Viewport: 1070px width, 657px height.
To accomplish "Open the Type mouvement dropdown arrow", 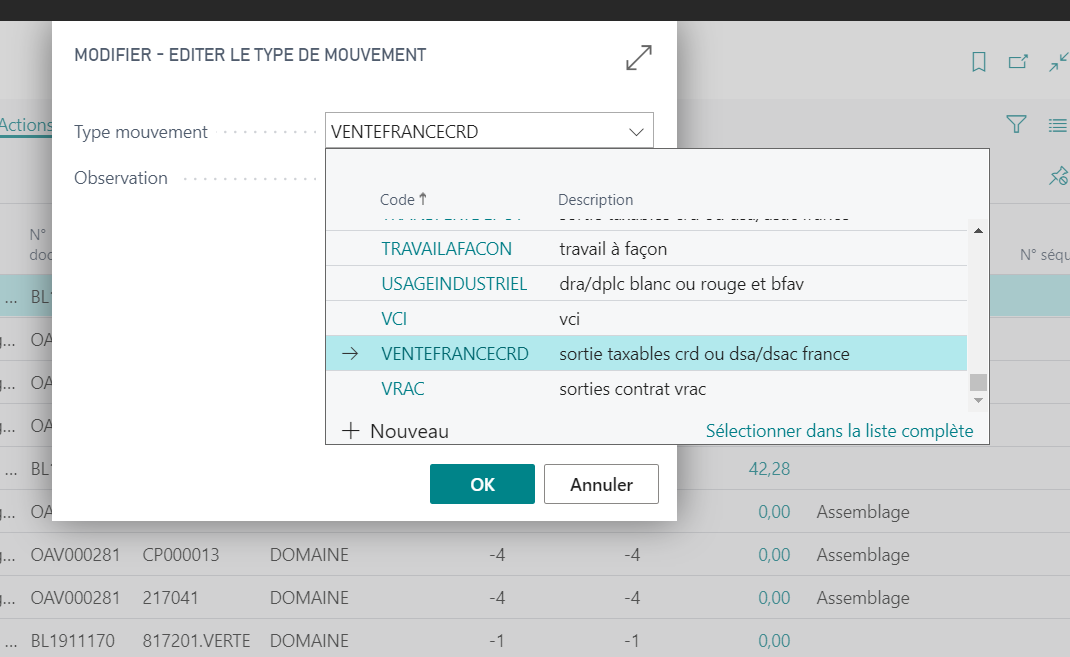I will point(636,132).
